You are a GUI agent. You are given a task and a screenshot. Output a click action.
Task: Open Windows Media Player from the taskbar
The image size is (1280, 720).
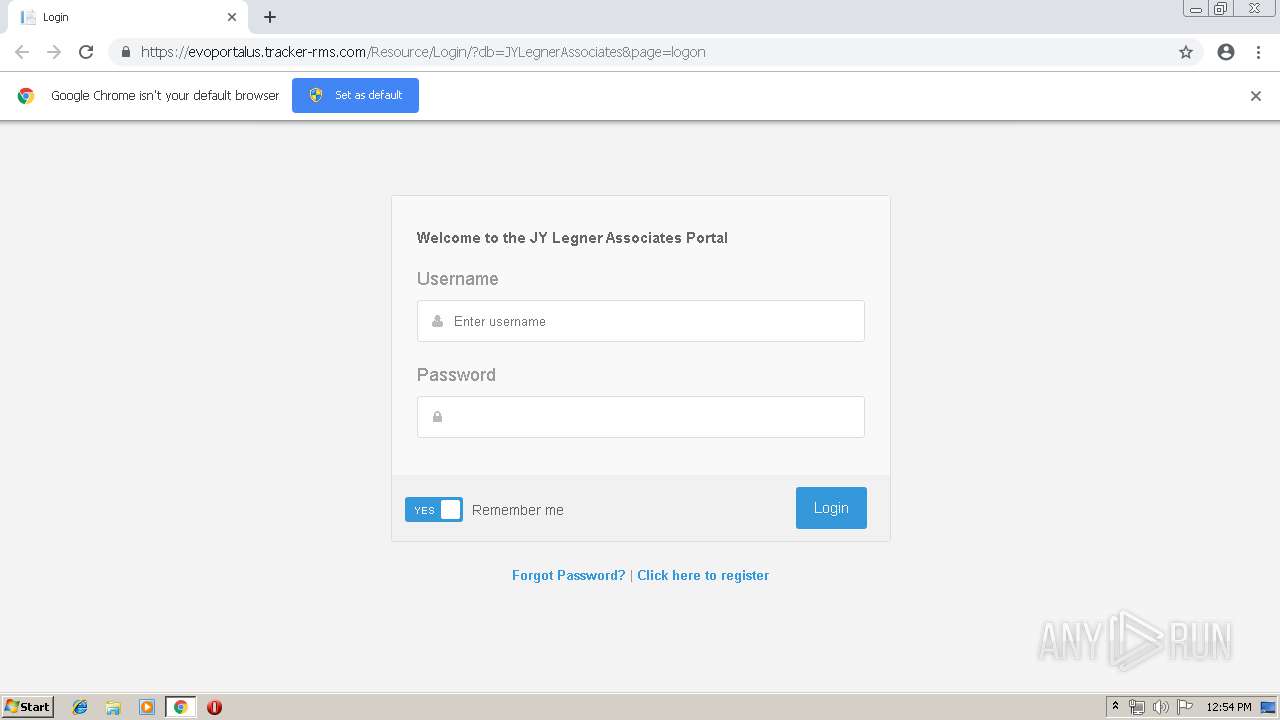tap(147, 707)
